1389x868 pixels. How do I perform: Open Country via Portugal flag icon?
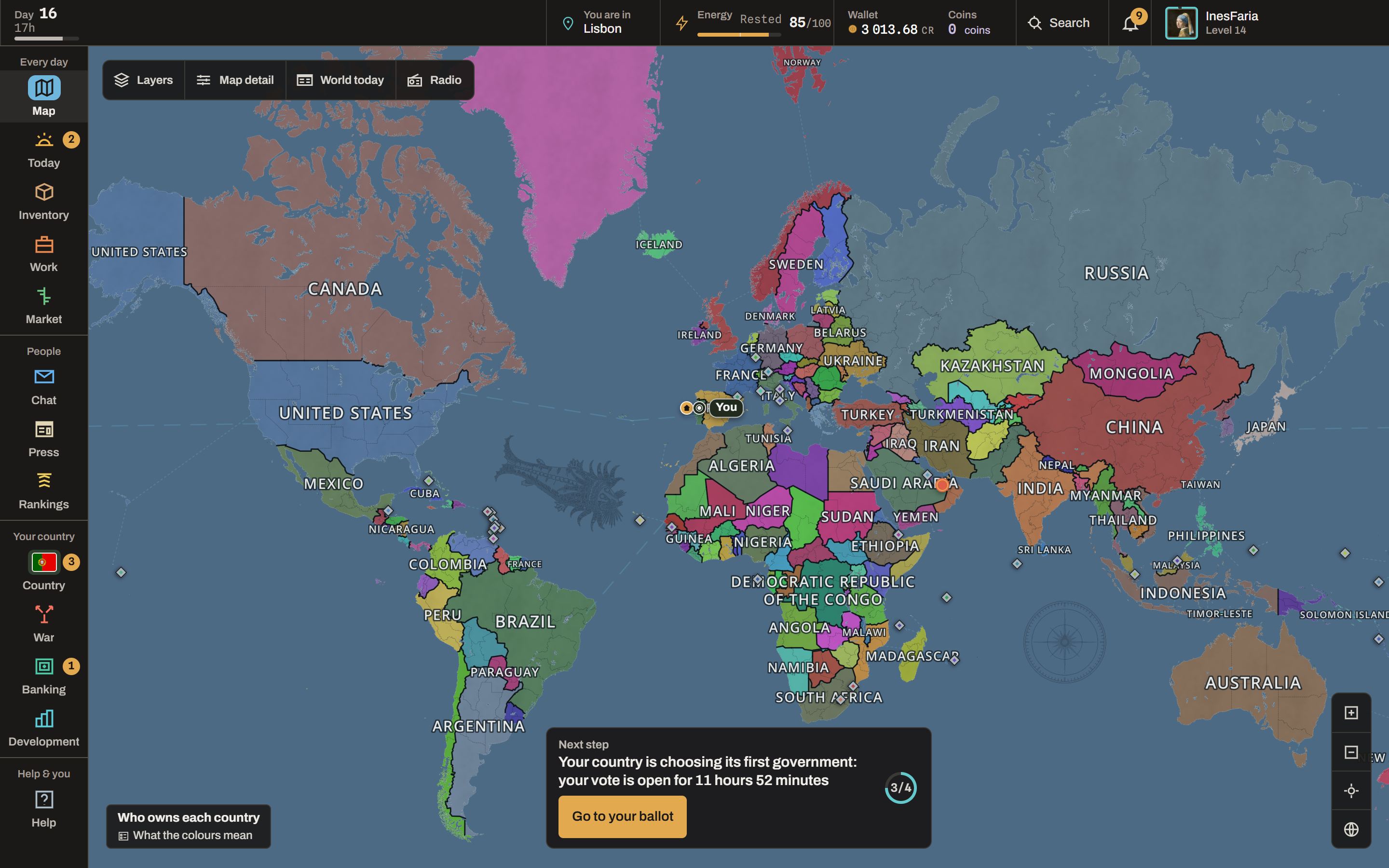(x=44, y=562)
